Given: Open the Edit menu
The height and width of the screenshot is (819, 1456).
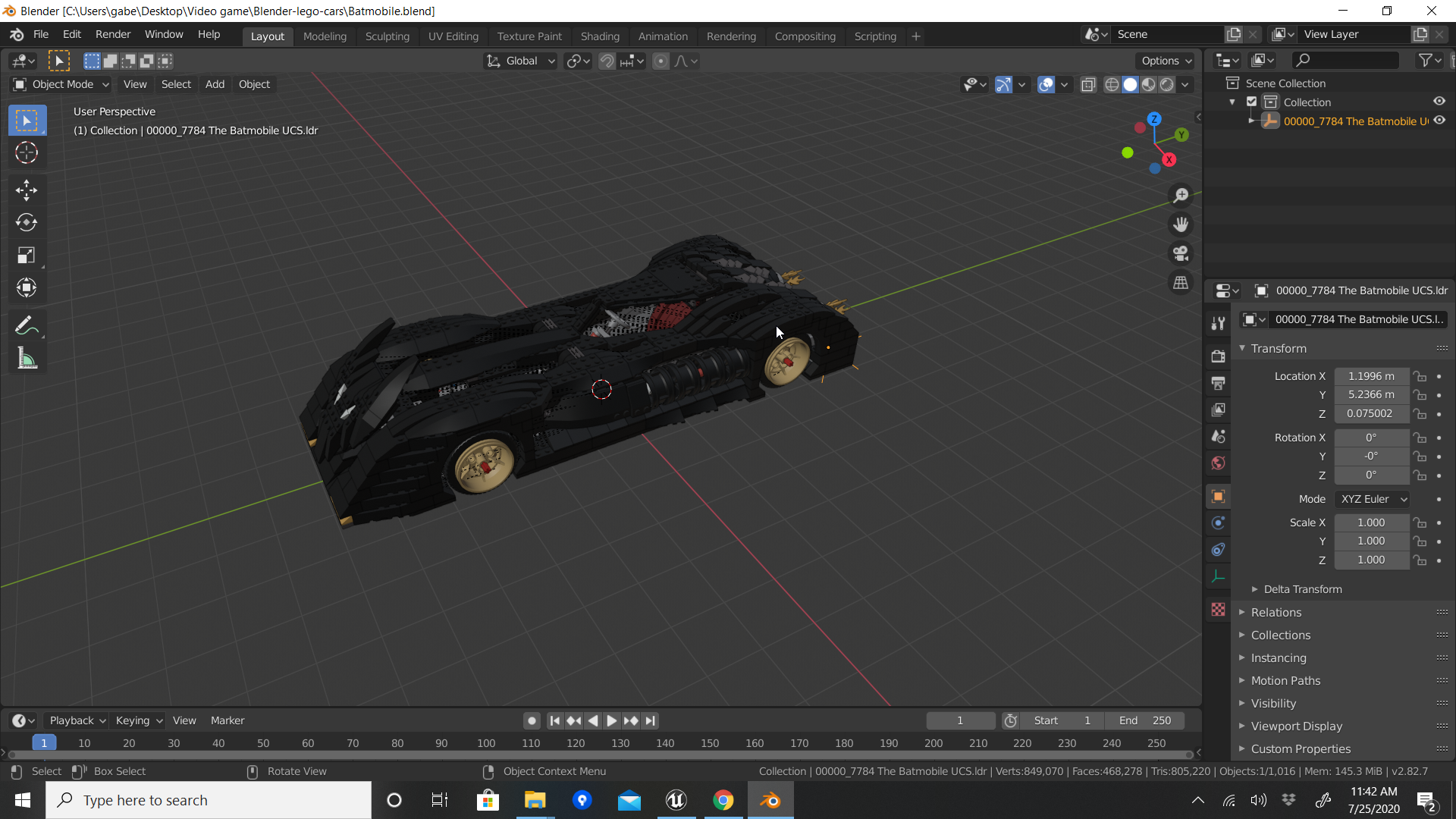Looking at the screenshot, I should coord(71,34).
